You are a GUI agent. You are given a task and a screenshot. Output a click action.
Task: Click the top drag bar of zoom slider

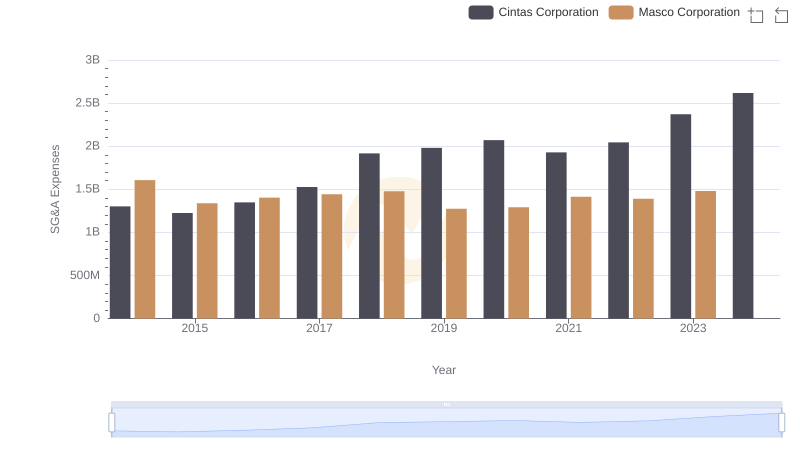pyautogui.click(x=446, y=404)
